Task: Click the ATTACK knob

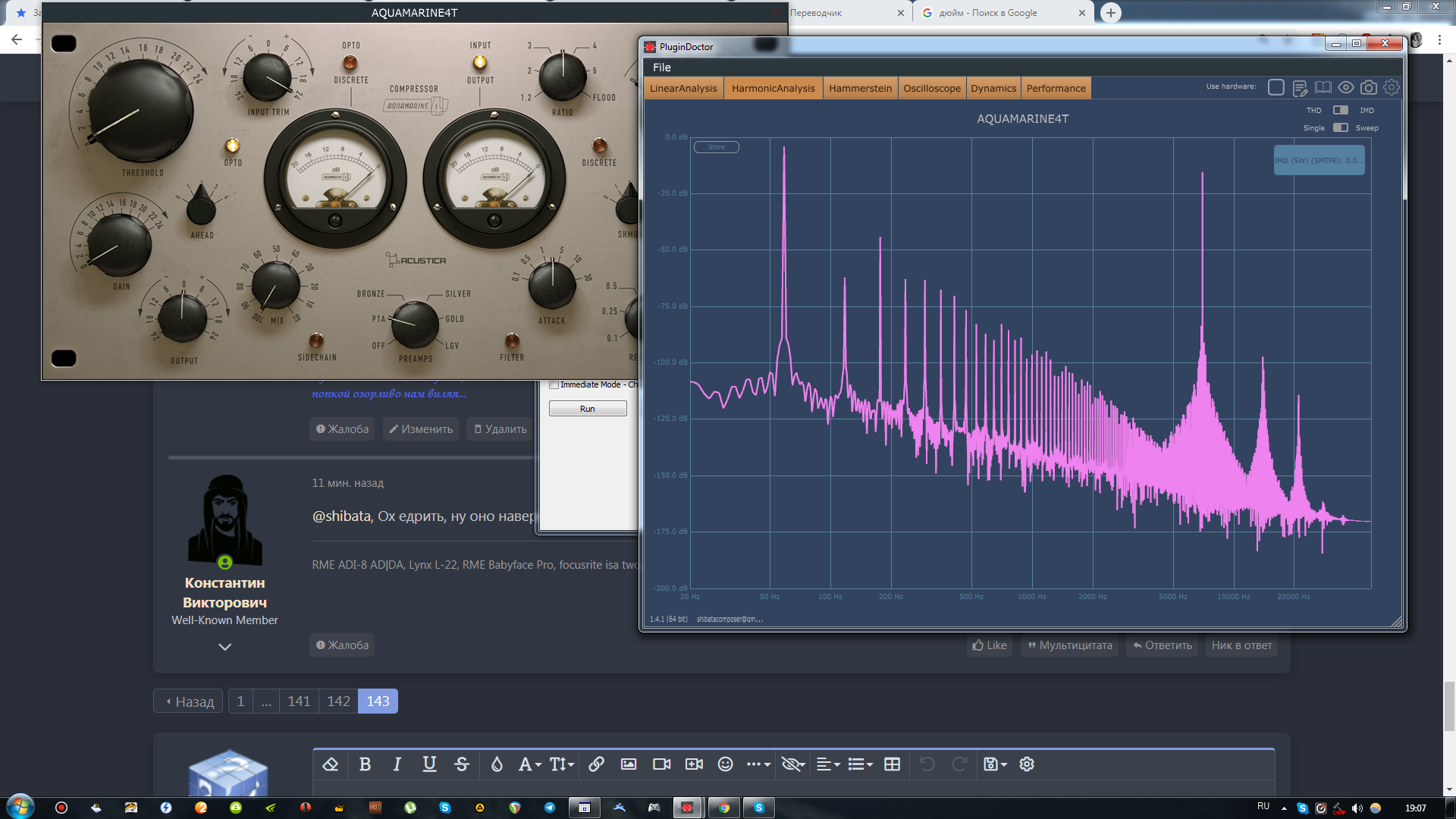Action: click(552, 284)
